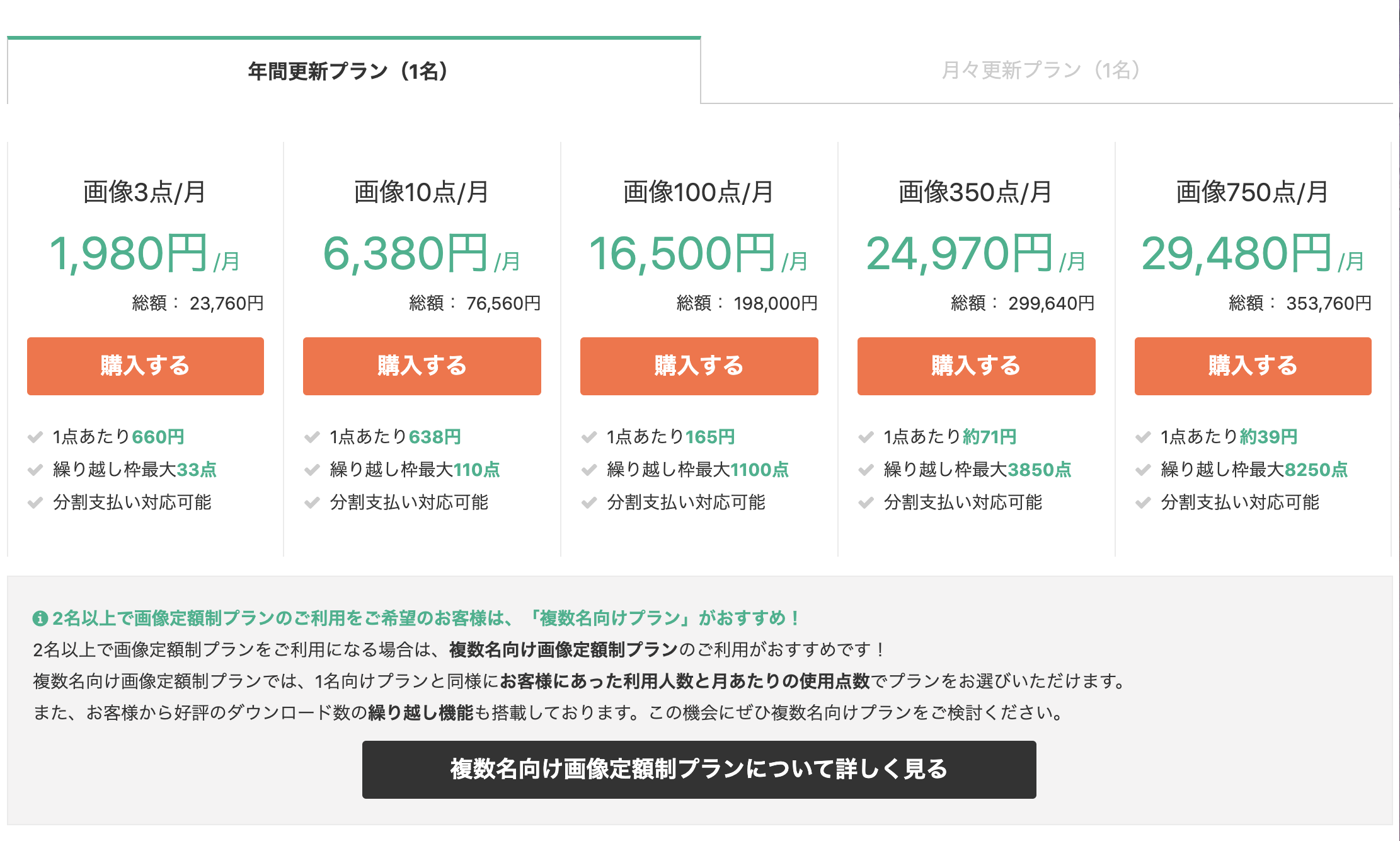
Task: Click the 1,980円/月 price text
Action: pos(145,253)
